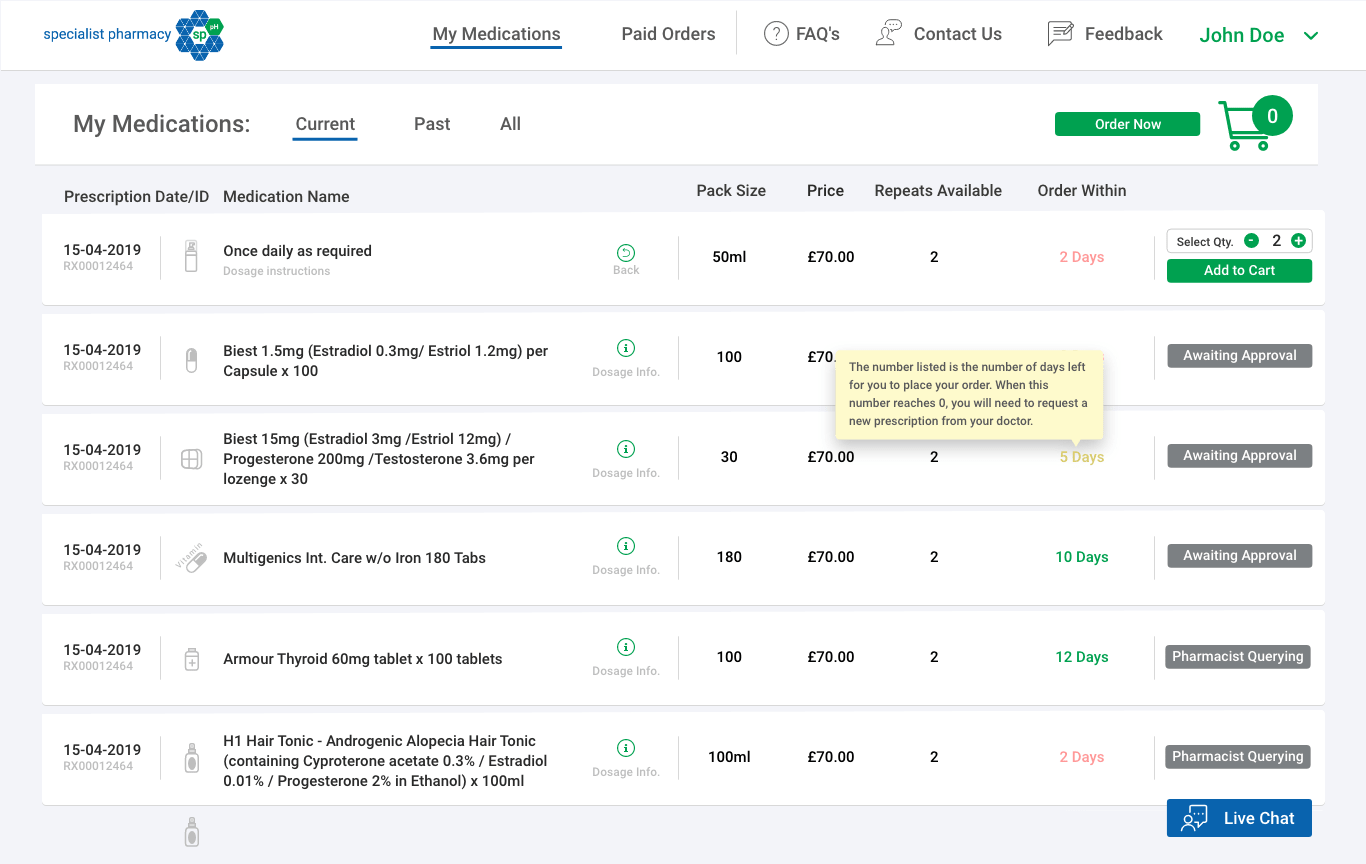Click the specialist pharmacy hexagon logo

[x=200, y=35]
